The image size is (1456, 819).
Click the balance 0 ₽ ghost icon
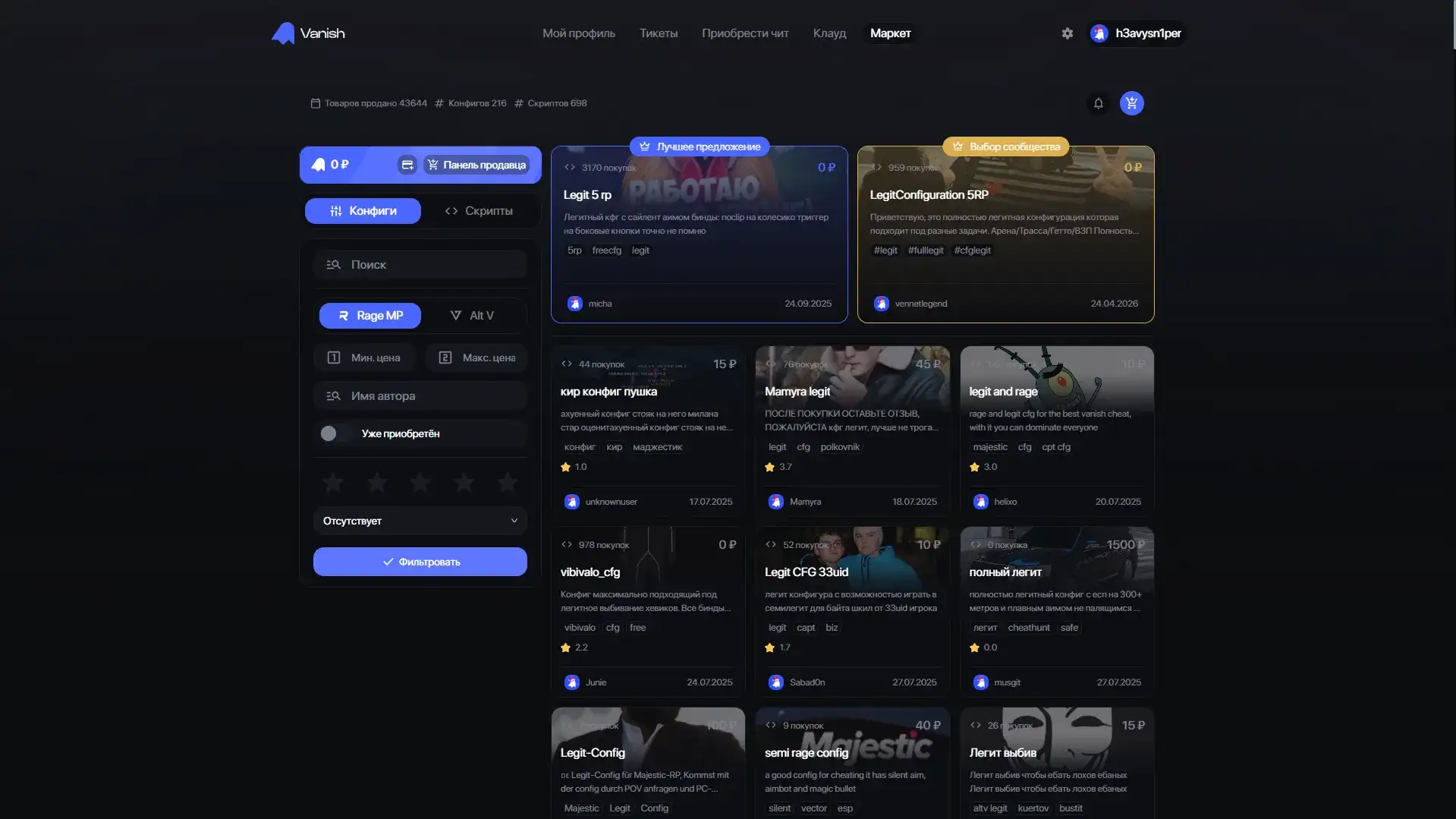tap(318, 165)
